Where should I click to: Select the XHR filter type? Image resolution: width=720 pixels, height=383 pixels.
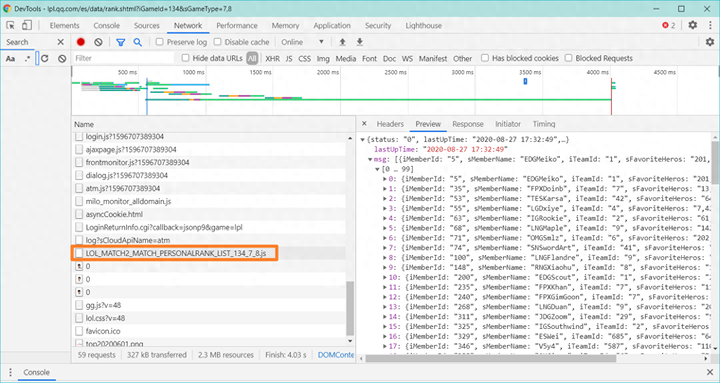click(272, 58)
